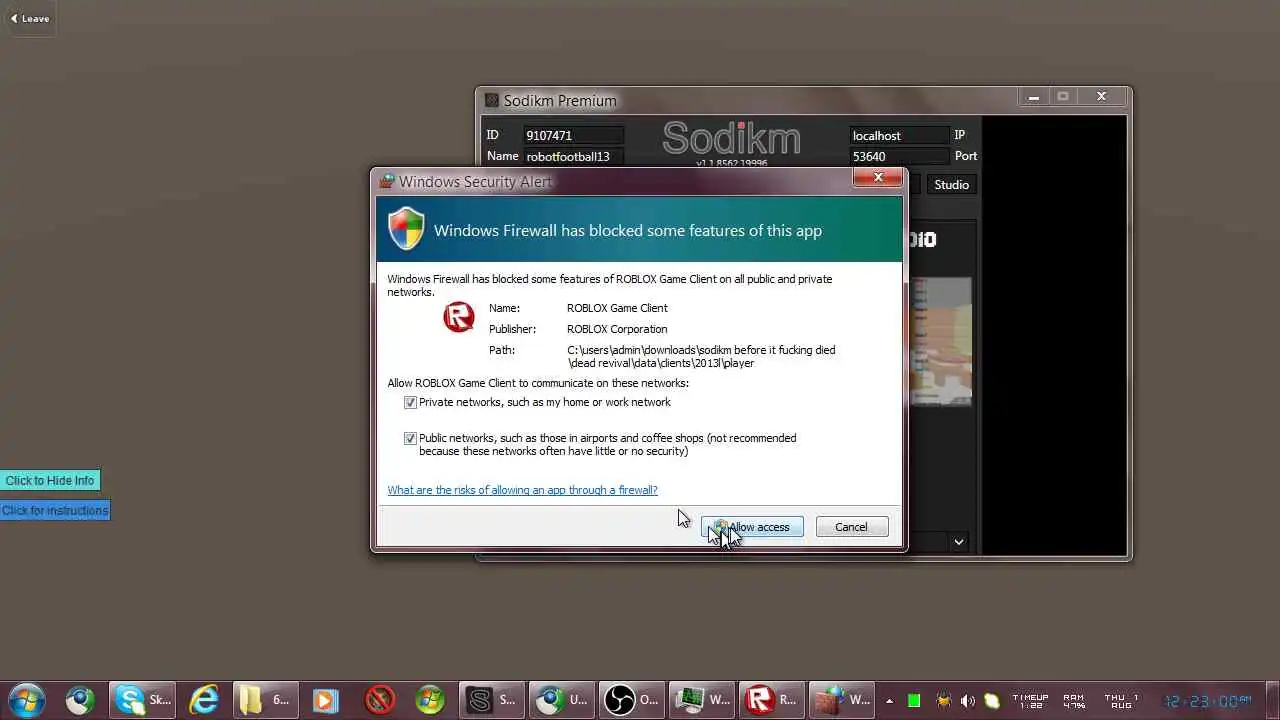Switch to OBS in the taskbar
Screen dimensions: 1280x720
633,700
